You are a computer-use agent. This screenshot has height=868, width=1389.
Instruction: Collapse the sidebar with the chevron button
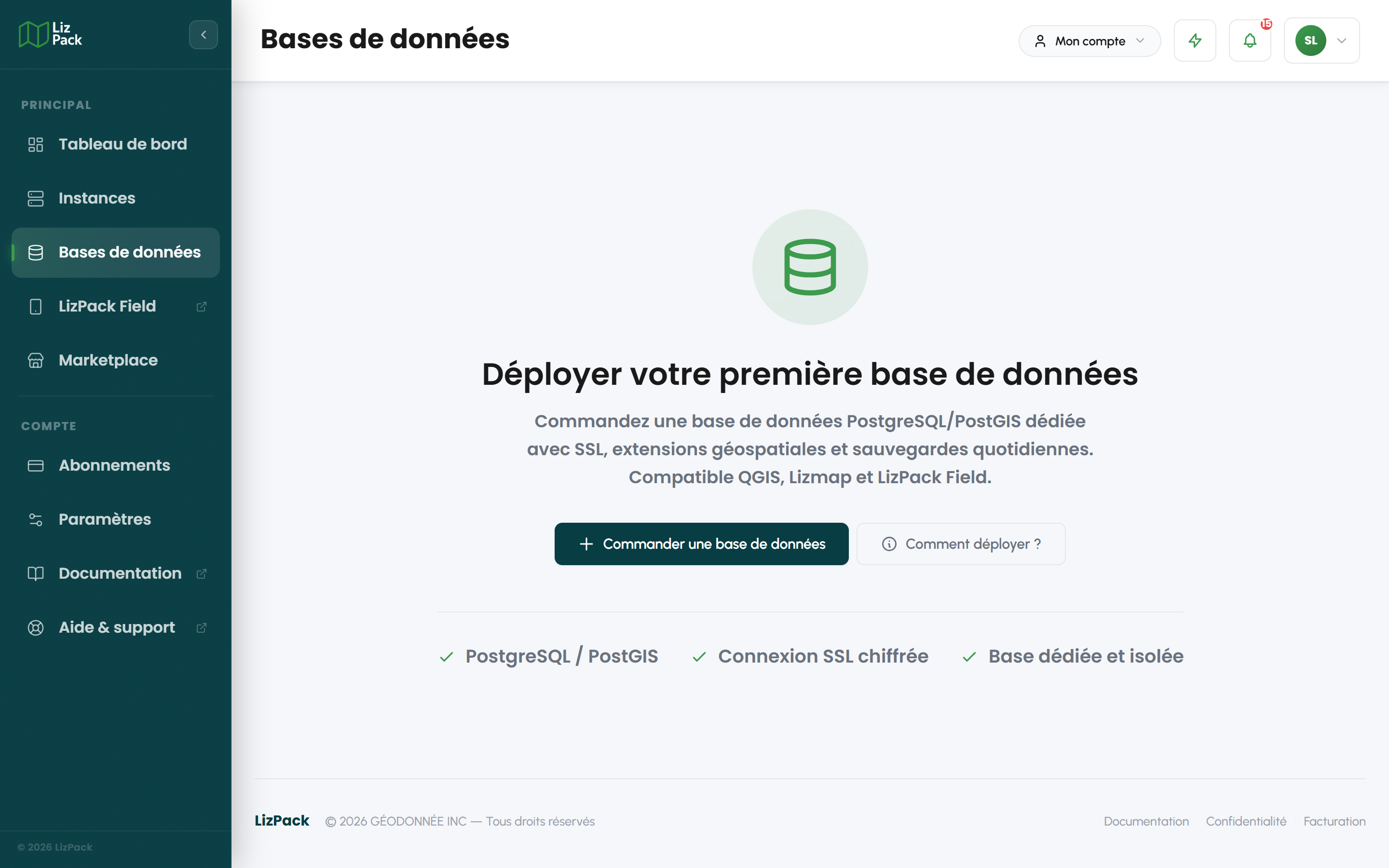click(203, 35)
